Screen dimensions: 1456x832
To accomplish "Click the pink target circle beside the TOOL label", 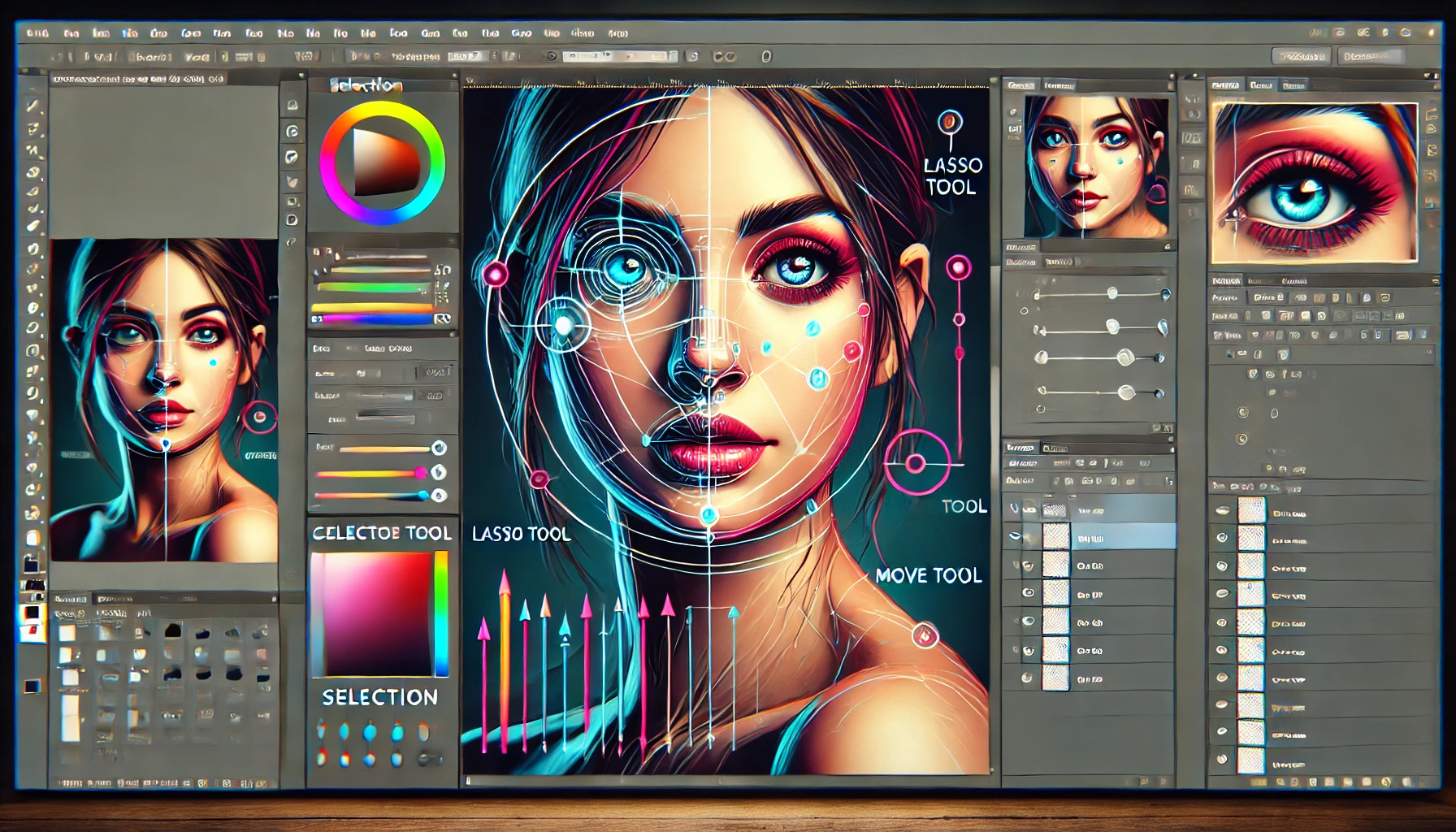I will pyautogui.click(x=916, y=463).
